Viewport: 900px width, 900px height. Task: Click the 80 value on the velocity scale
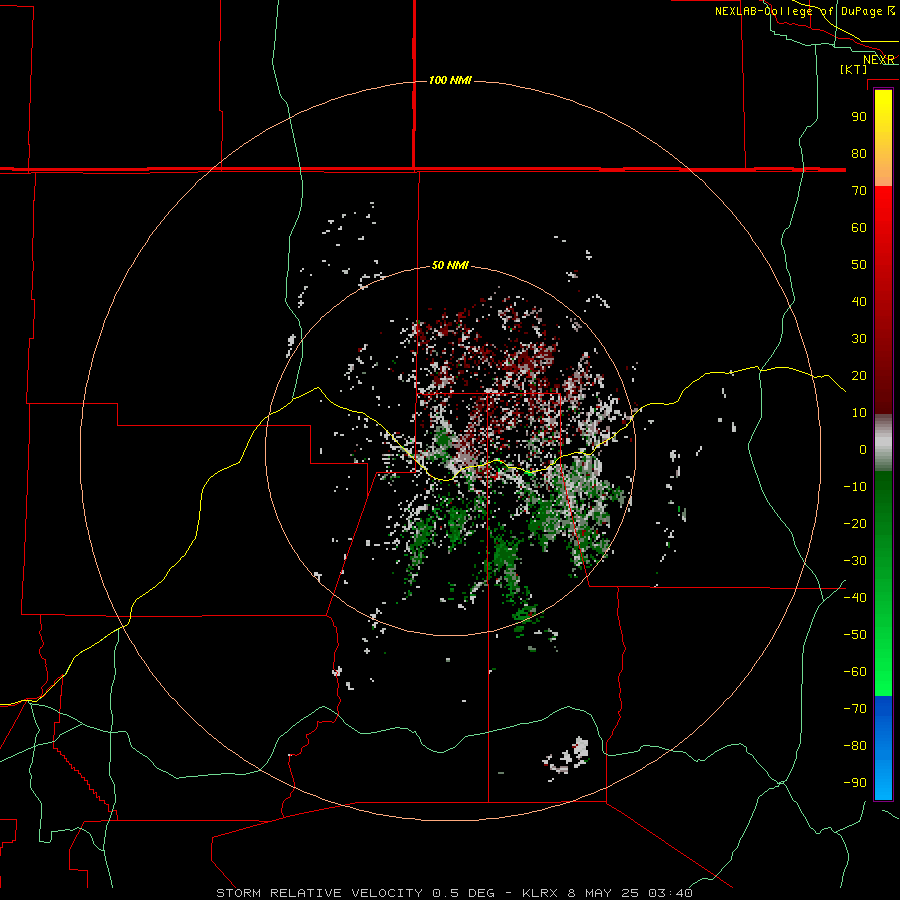tap(859, 153)
